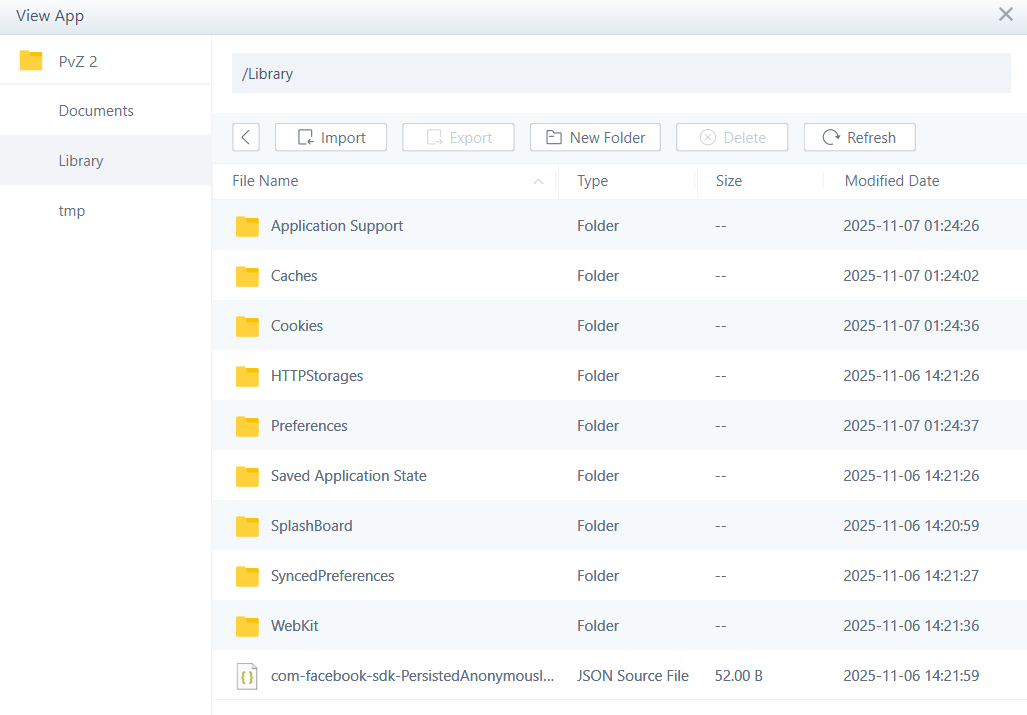Image resolution: width=1027 pixels, height=715 pixels.
Task: Click the Preferences folder icon
Action: (248, 426)
